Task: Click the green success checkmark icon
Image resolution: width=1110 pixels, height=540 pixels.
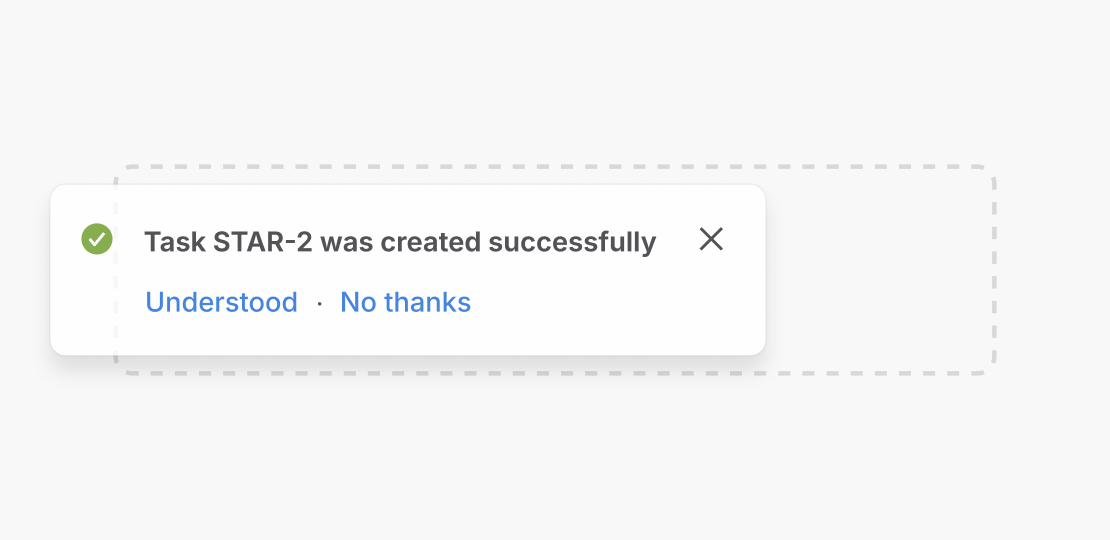Action: [x=97, y=240]
